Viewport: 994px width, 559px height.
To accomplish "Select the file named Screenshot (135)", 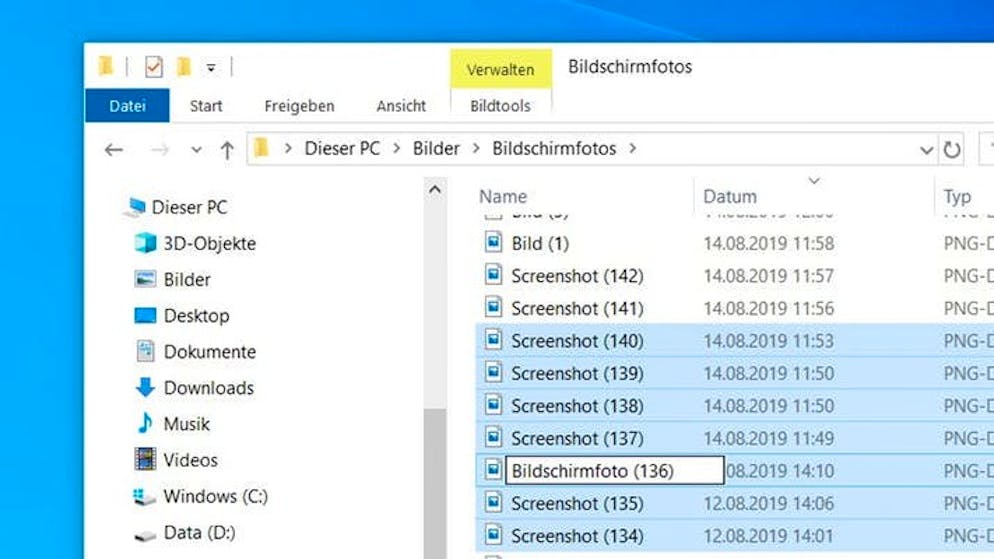I will coord(578,503).
